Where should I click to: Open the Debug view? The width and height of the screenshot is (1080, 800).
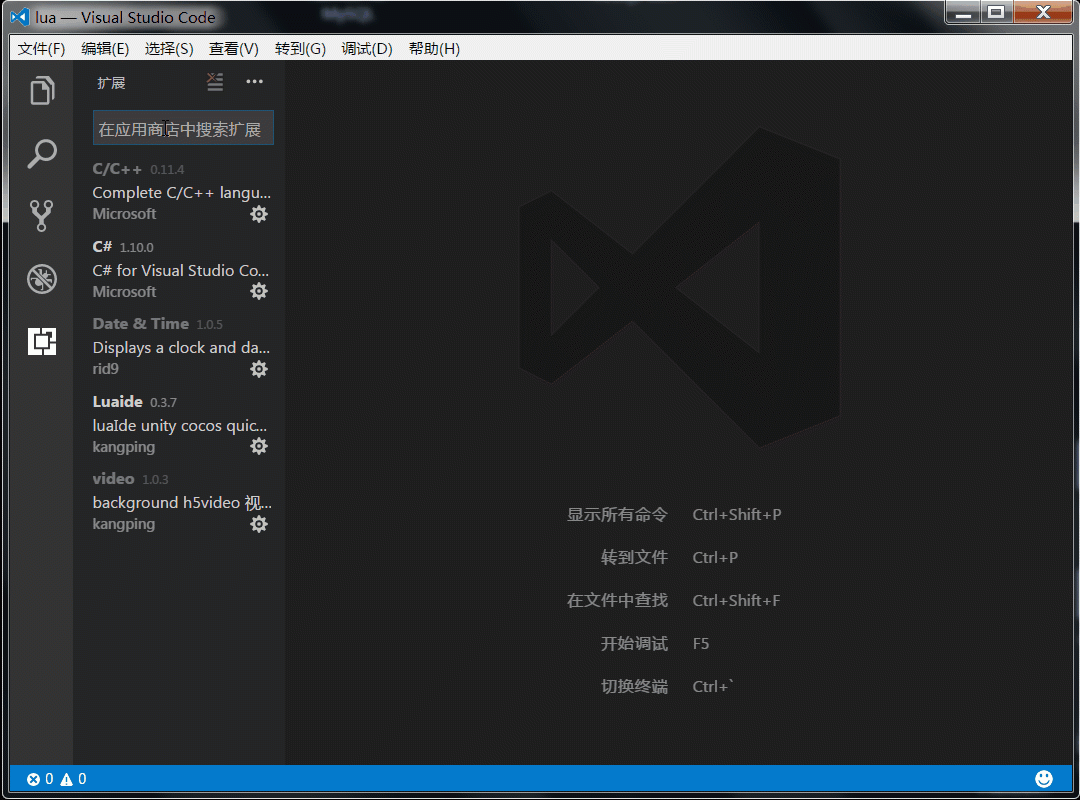(41, 278)
